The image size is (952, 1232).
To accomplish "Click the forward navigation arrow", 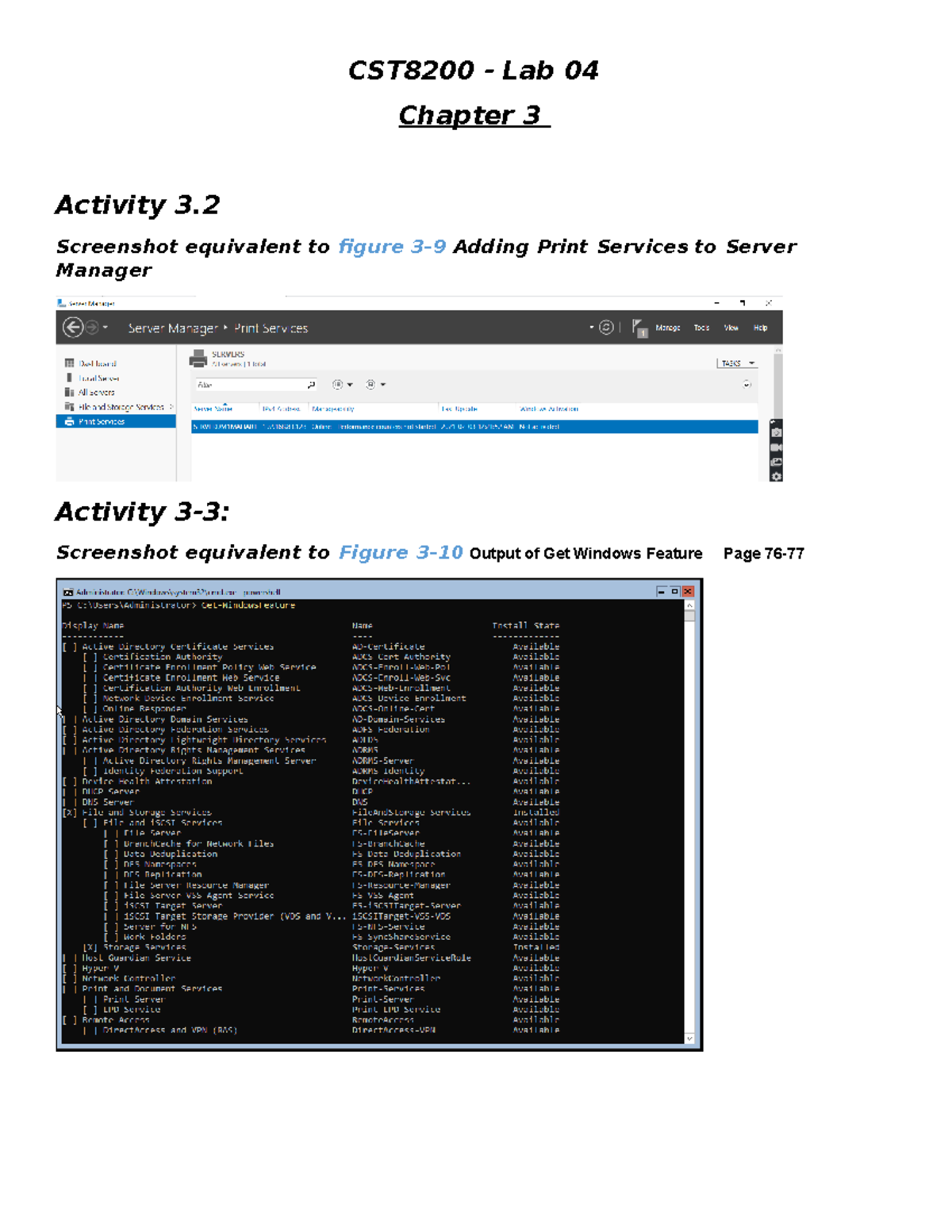I will (92, 328).
